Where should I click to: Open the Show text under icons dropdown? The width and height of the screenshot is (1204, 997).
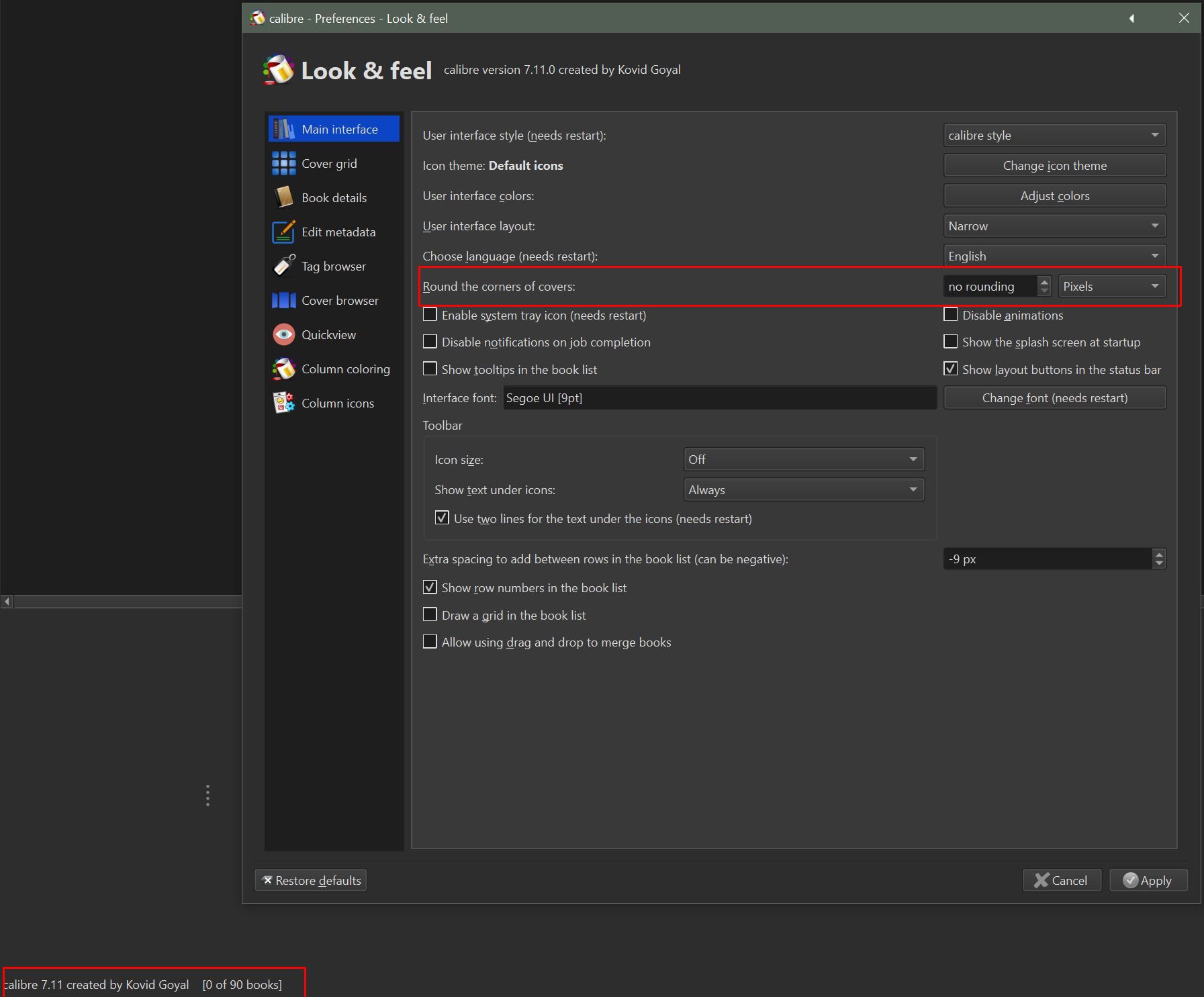804,489
